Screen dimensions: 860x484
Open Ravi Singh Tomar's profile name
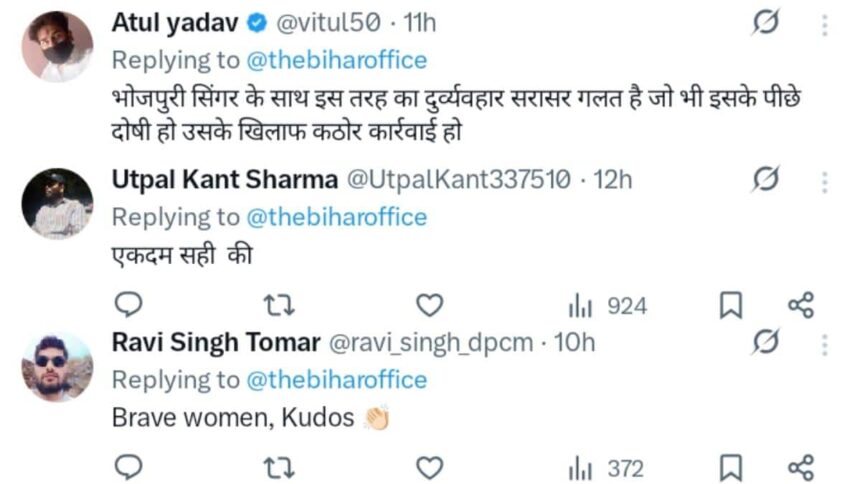click(x=215, y=343)
